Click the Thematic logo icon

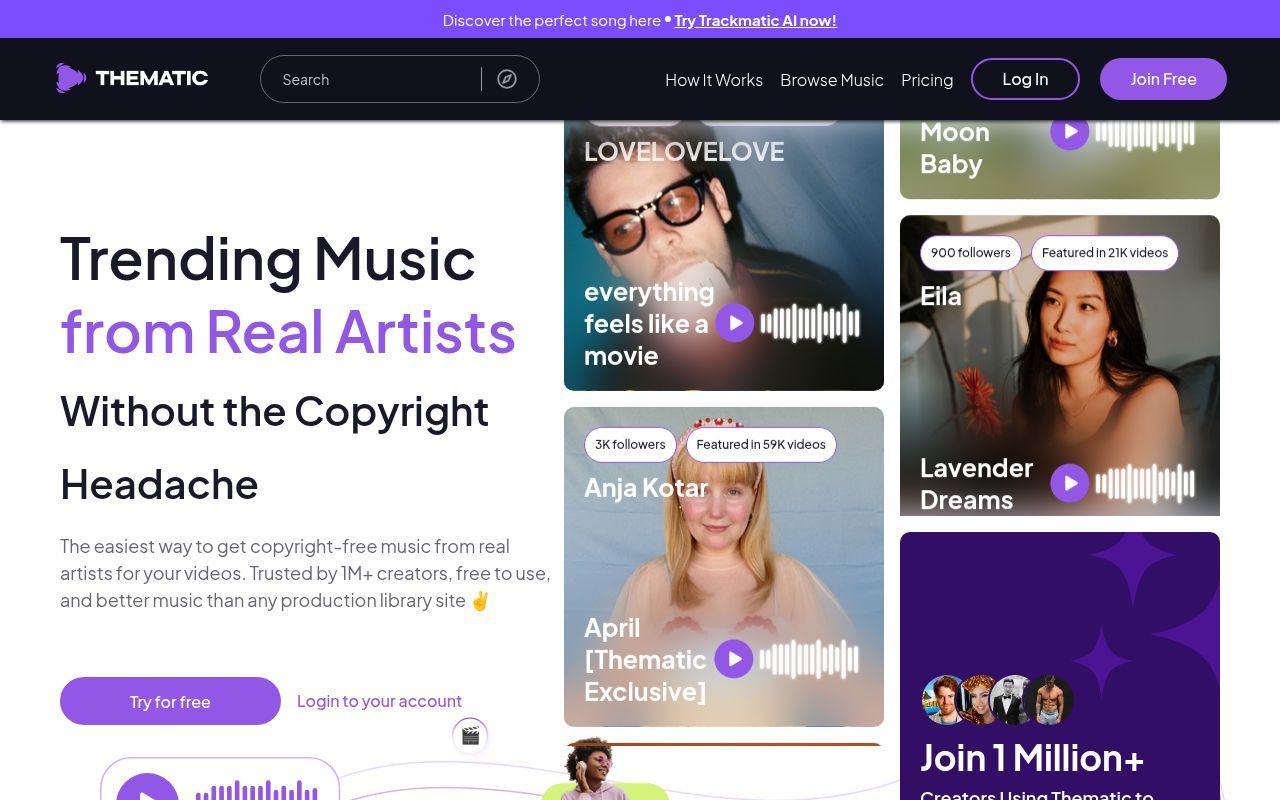click(x=70, y=78)
